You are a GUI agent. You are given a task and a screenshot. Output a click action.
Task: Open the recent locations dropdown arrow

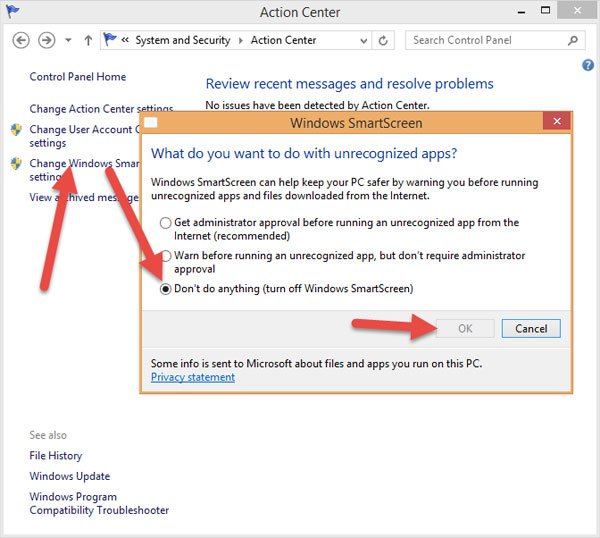click(x=68, y=40)
